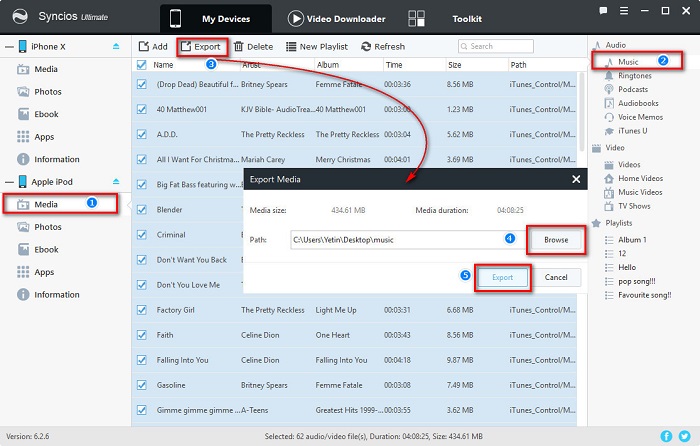Click Browse in Export Media dialog

tap(556, 240)
